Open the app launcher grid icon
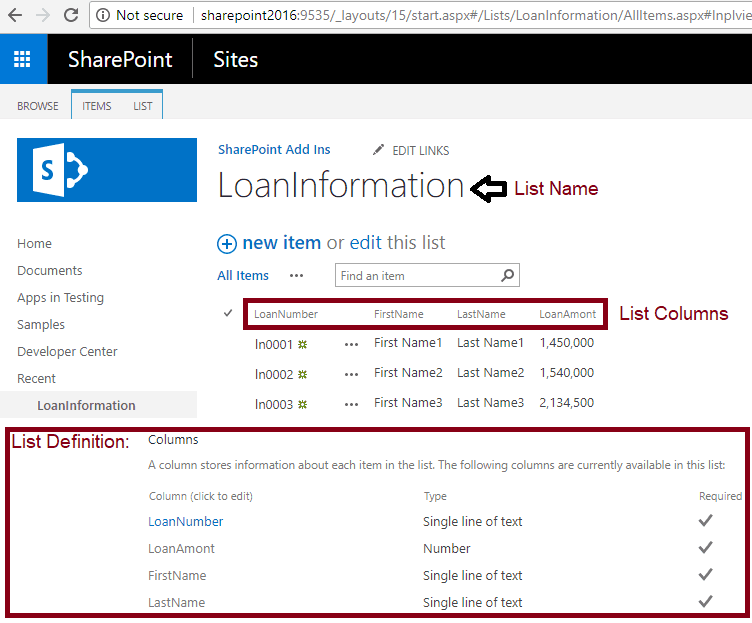752x623 pixels. (x=22, y=59)
